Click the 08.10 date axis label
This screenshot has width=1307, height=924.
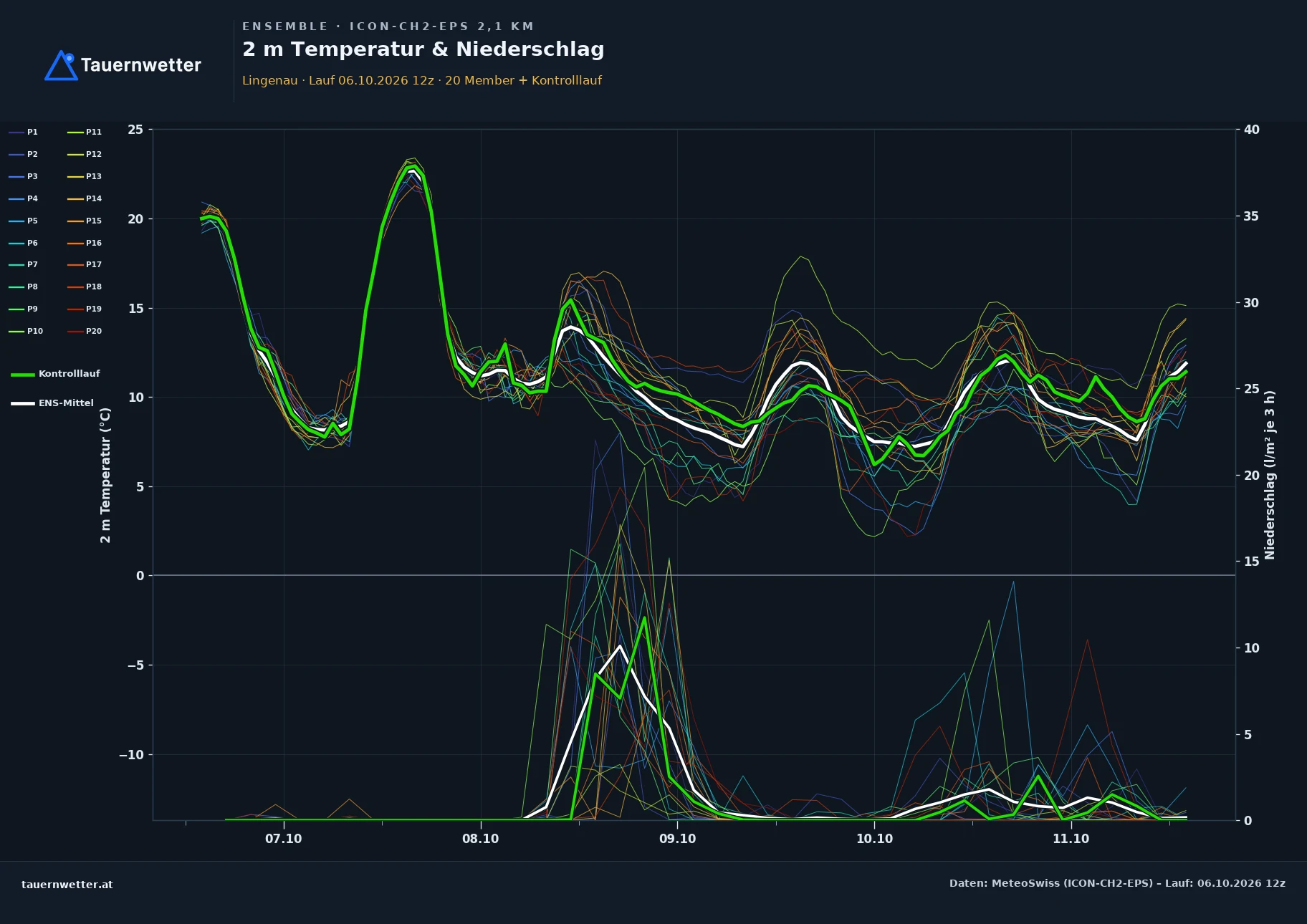(481, 839)
